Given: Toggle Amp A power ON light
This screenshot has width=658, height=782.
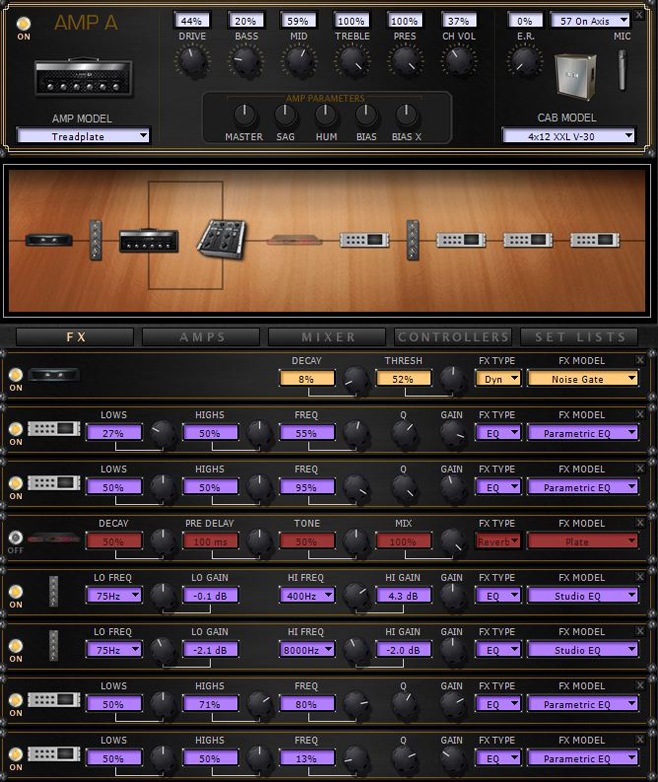Looking at the screenshot, I should tap(23, 23).
